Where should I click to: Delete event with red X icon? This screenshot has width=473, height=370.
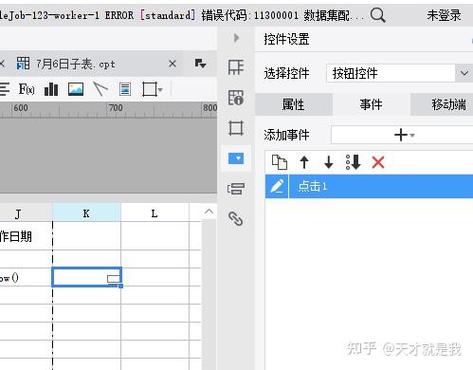[x=378, y=162]
